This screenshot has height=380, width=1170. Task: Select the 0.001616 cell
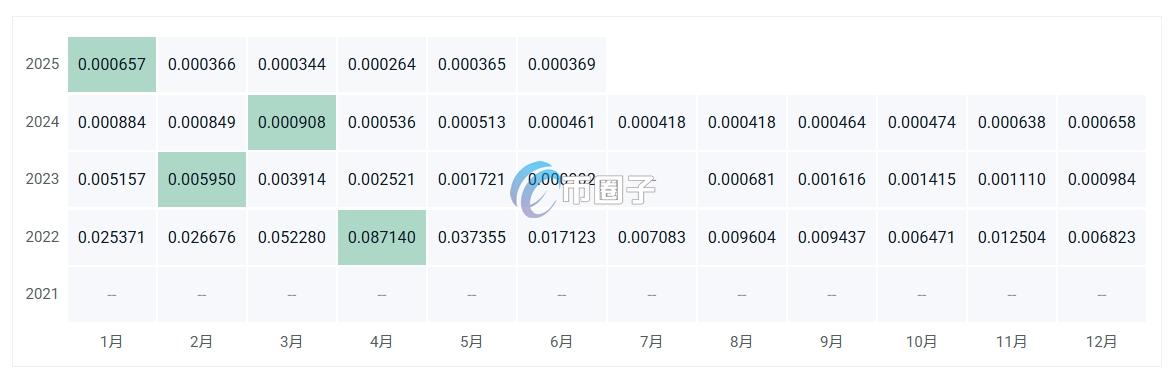(832, 179)
